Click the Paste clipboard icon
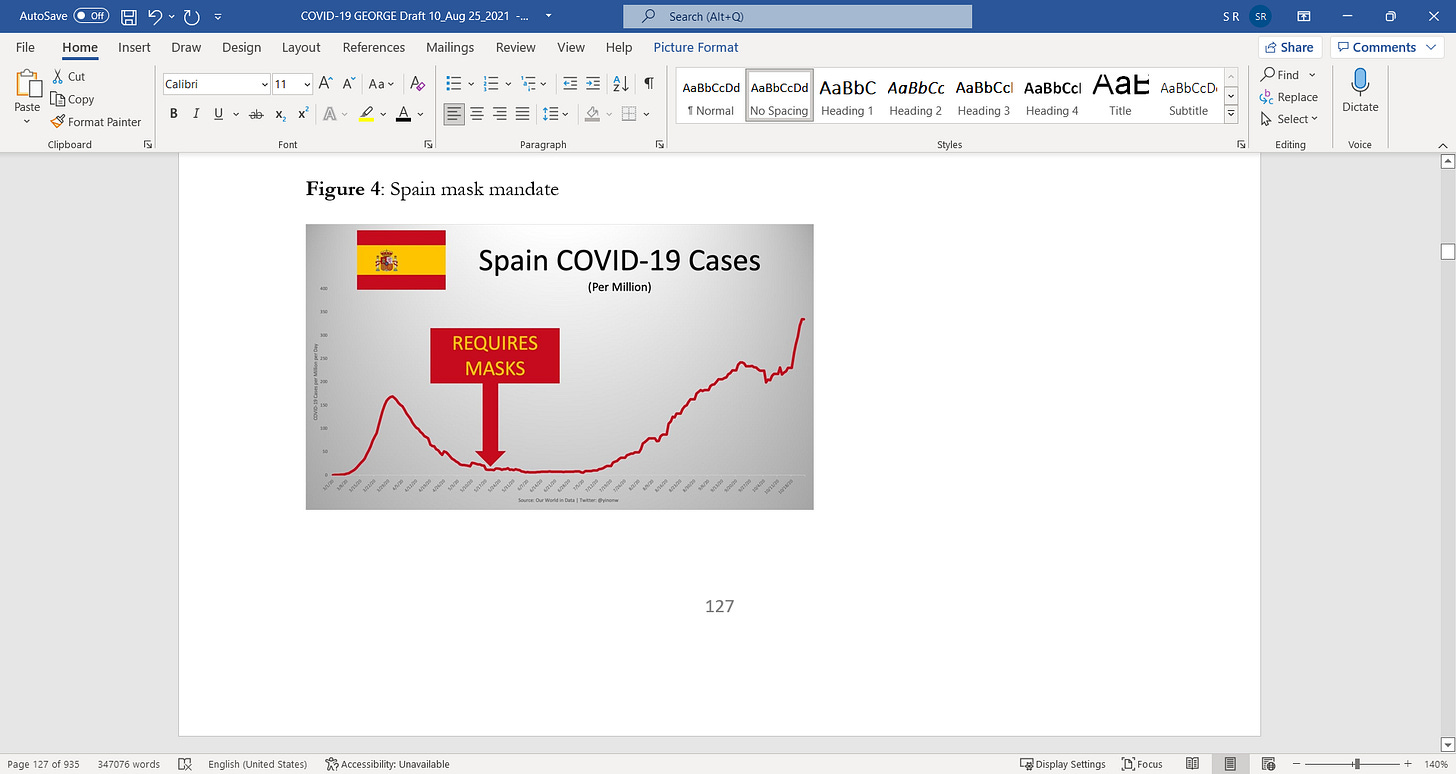The image size is (1456, 774). pyautogui.click(x=27, y=84)
